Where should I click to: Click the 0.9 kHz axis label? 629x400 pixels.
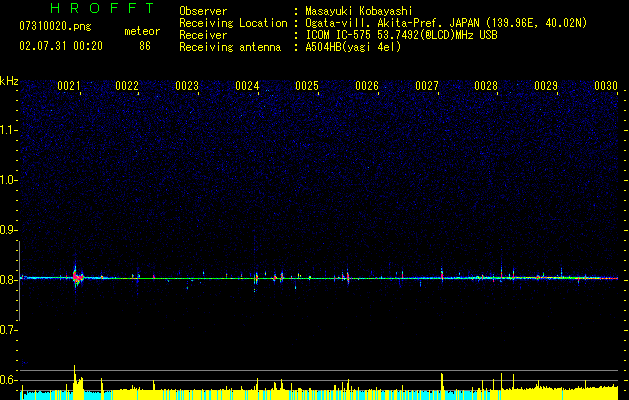tap(8, 230)
